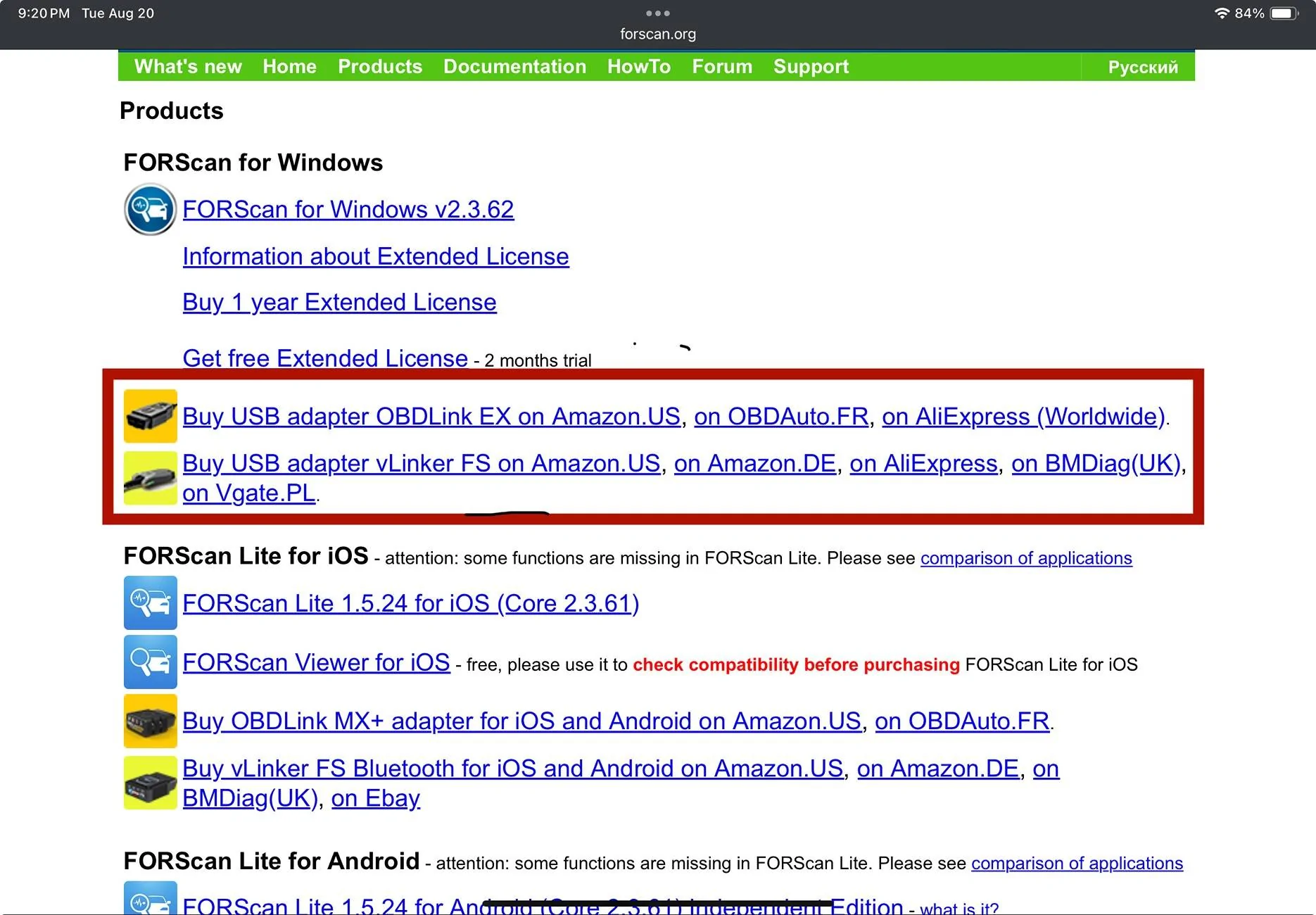Open comparison of applications link in iOS section
Image resolution: width=1316 pixels, height=915 pixels.
pyautogui.click(x=1026, y=558)
